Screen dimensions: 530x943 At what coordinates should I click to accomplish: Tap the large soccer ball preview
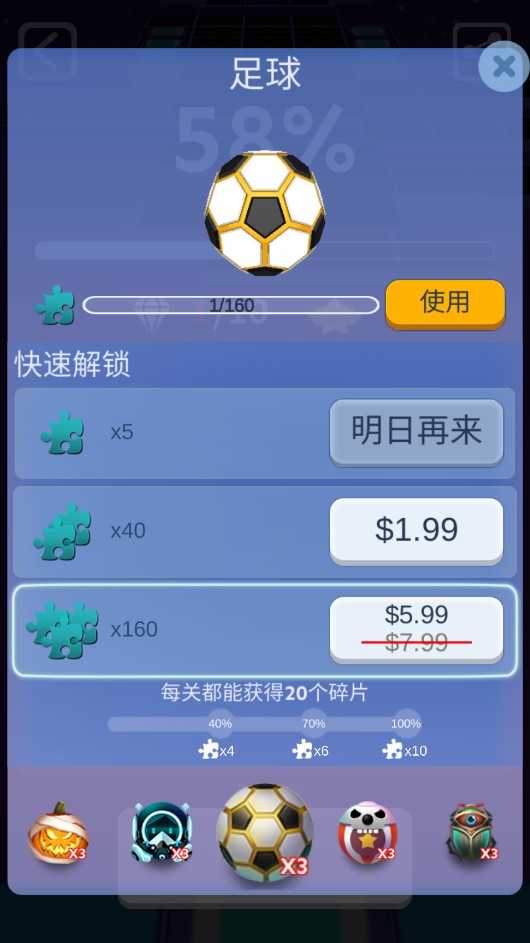click(265, 213)
